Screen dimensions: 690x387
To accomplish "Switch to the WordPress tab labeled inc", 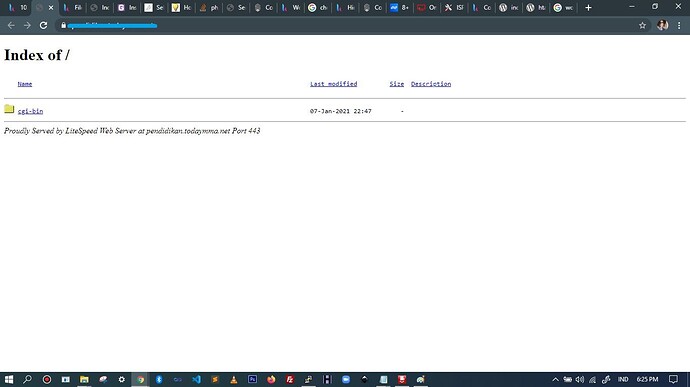I will point(509,7).
